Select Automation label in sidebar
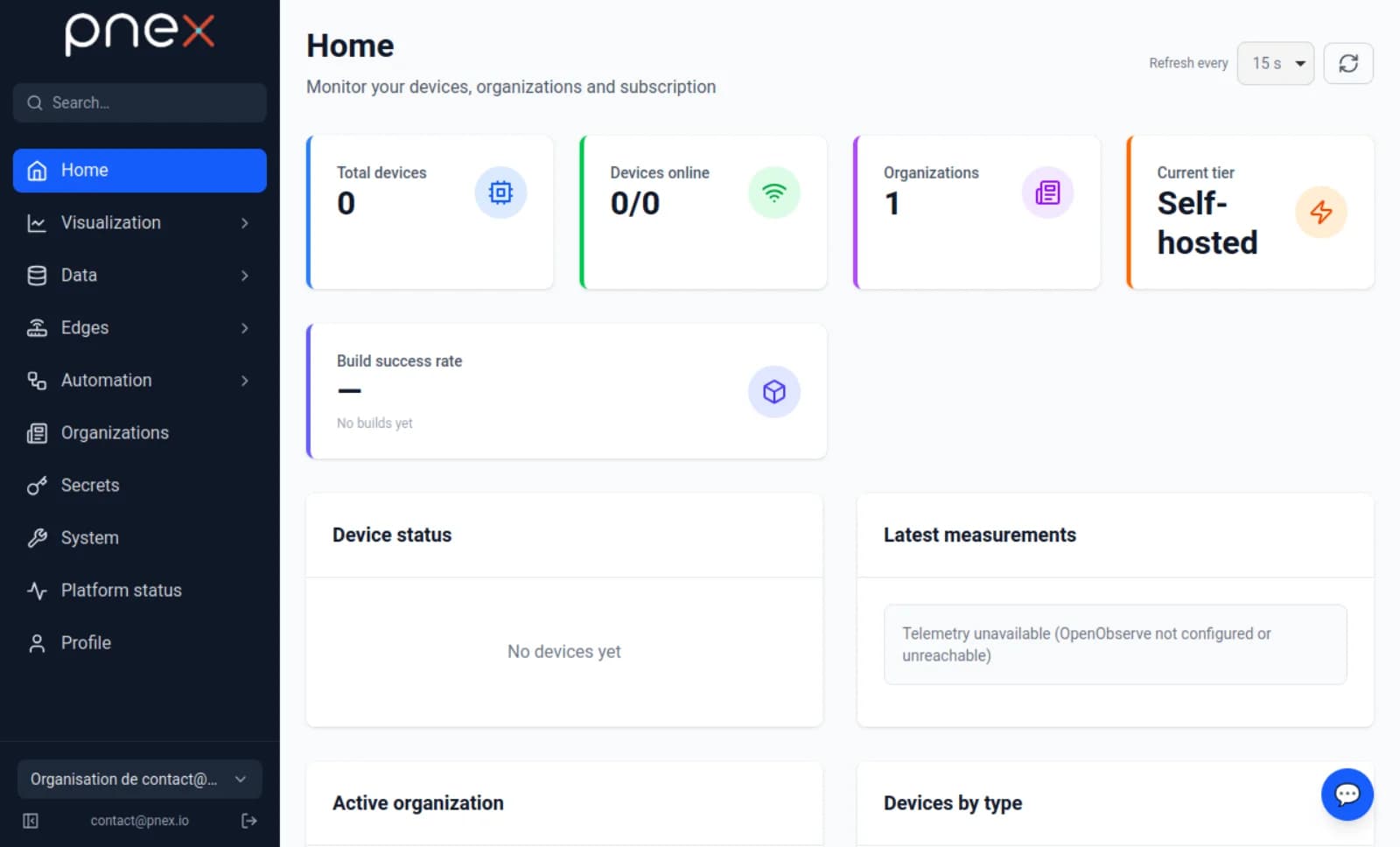The height and width of the screenshot is (847, 1400). coord(107,381)
